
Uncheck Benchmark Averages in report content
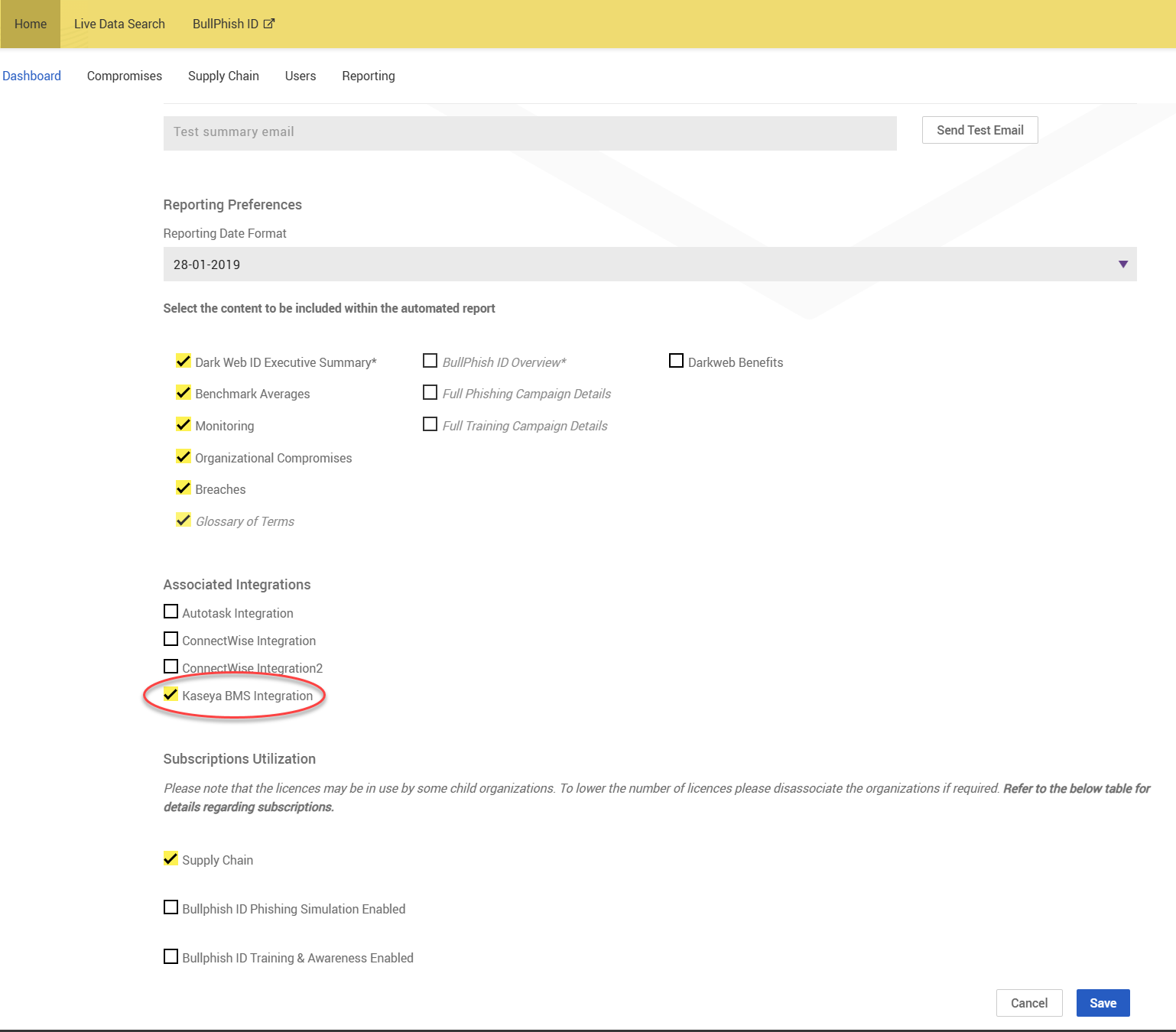tap(184, 393)
